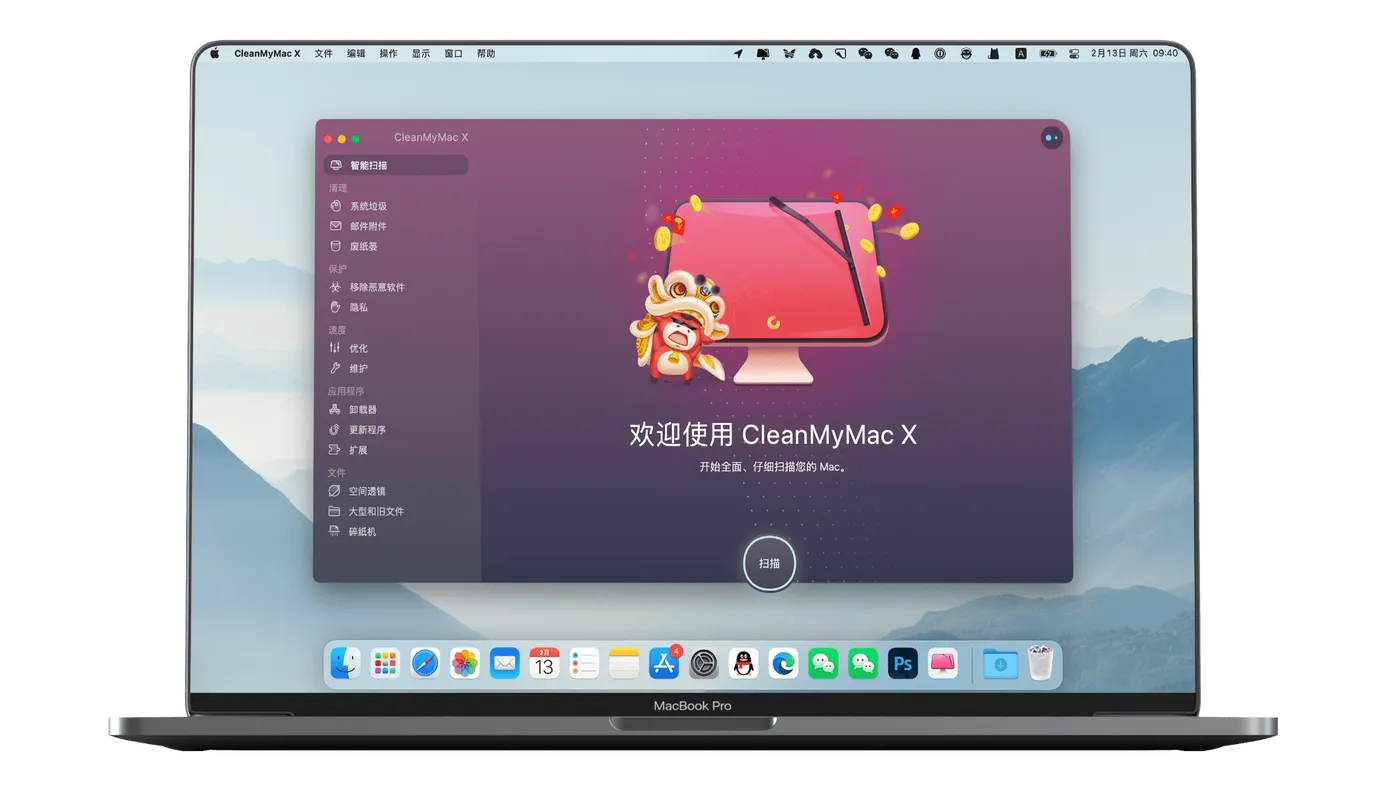Screen dimensions: 1400x791
Task: Open the input source 'A' menu
Action: [x=1021, y=54]
